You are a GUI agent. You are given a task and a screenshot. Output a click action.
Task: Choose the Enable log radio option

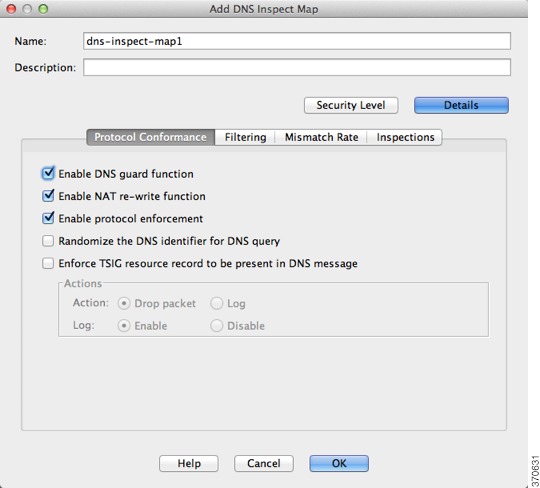[124, 326]
